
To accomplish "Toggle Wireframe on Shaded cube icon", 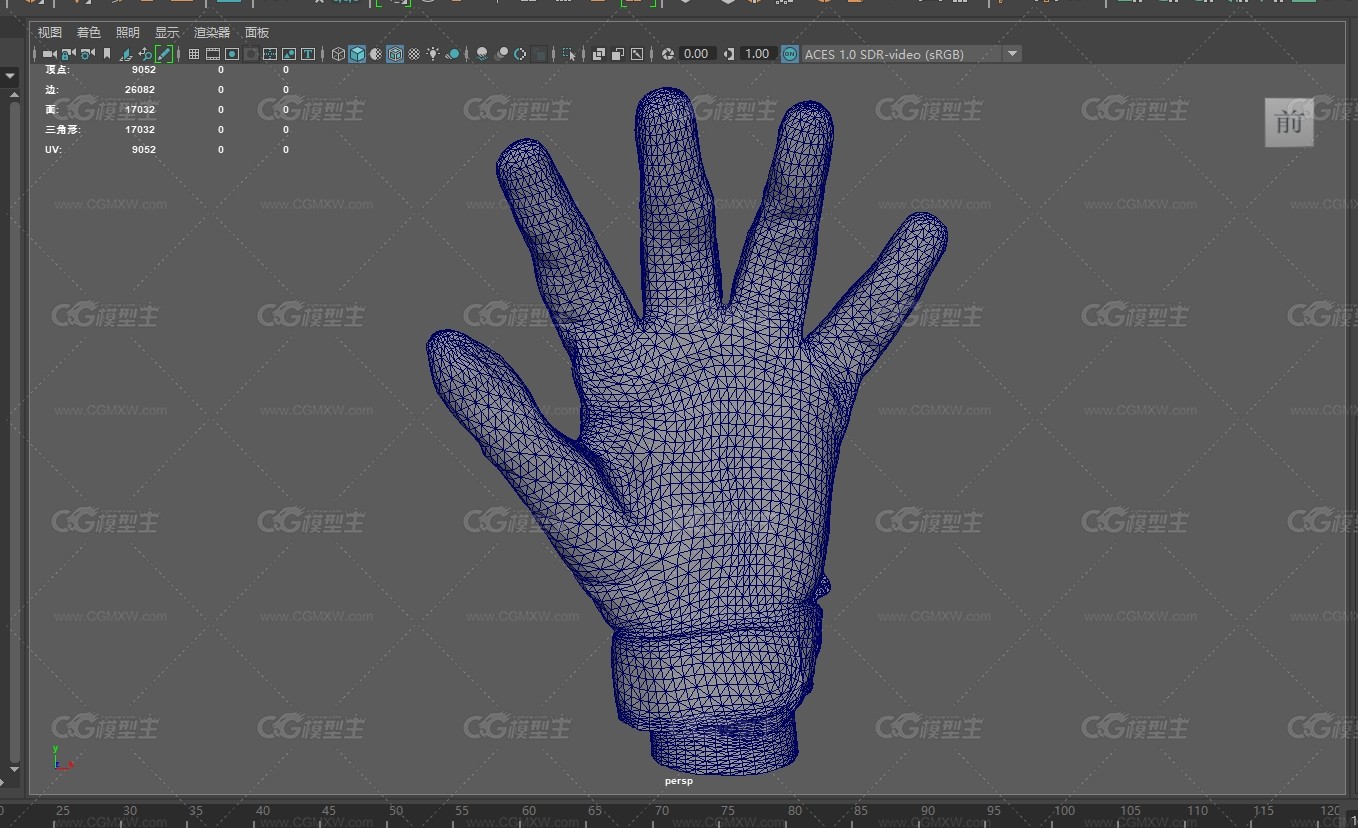I will 395,54.
